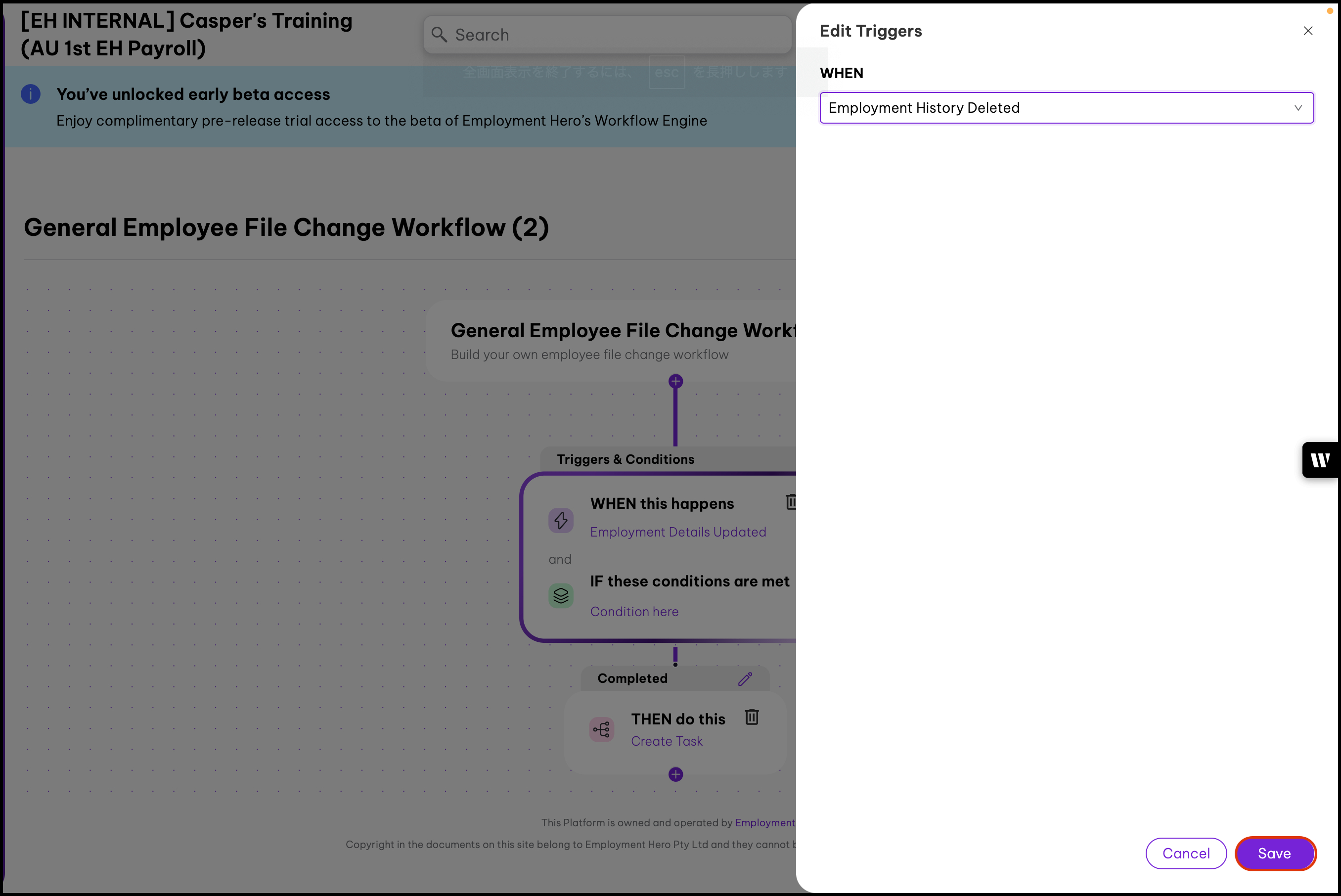The width and height of the screenshot is (1341, 896).
Task: Click the beta access info icon
Action: (31, 94)
